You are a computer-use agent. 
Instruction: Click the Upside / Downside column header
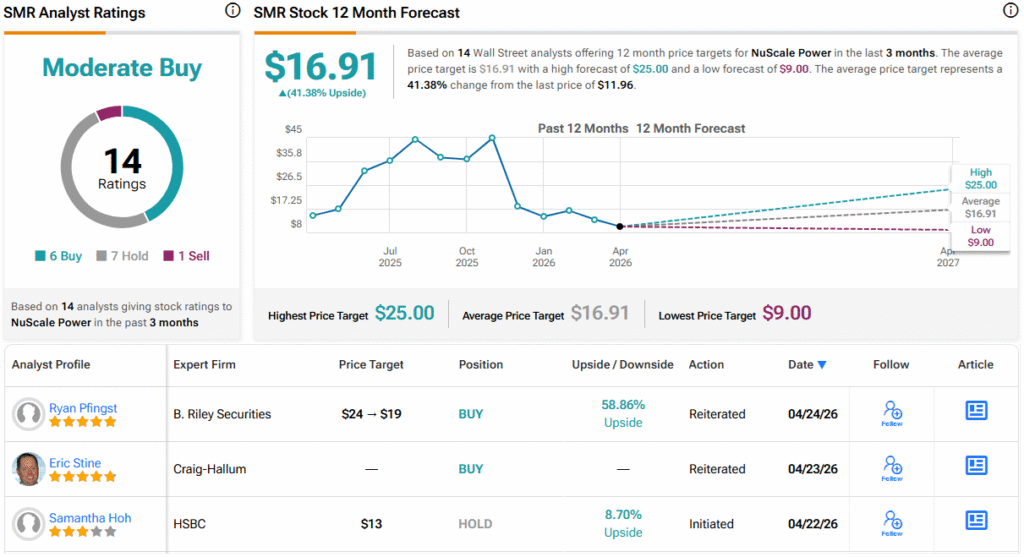[622, 365]
